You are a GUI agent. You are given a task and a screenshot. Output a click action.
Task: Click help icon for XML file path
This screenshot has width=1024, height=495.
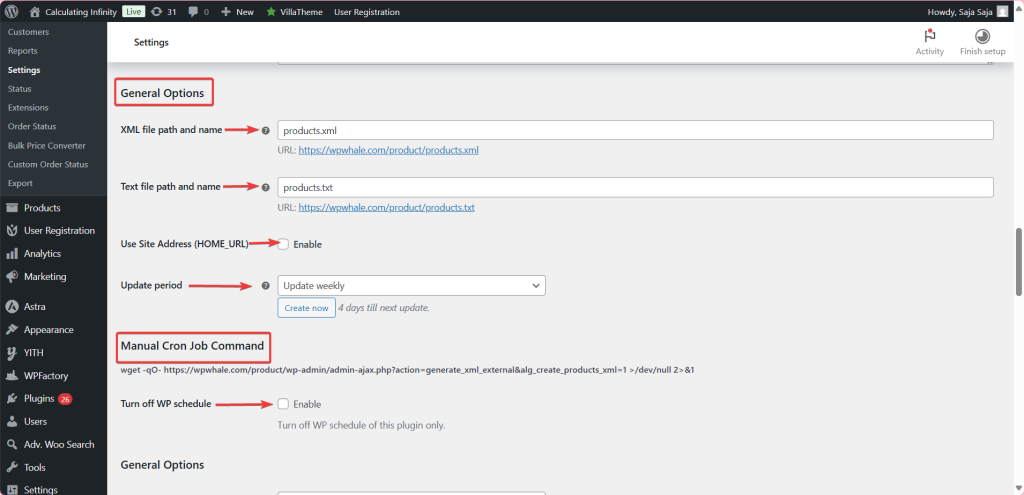(x=266, y=130)
